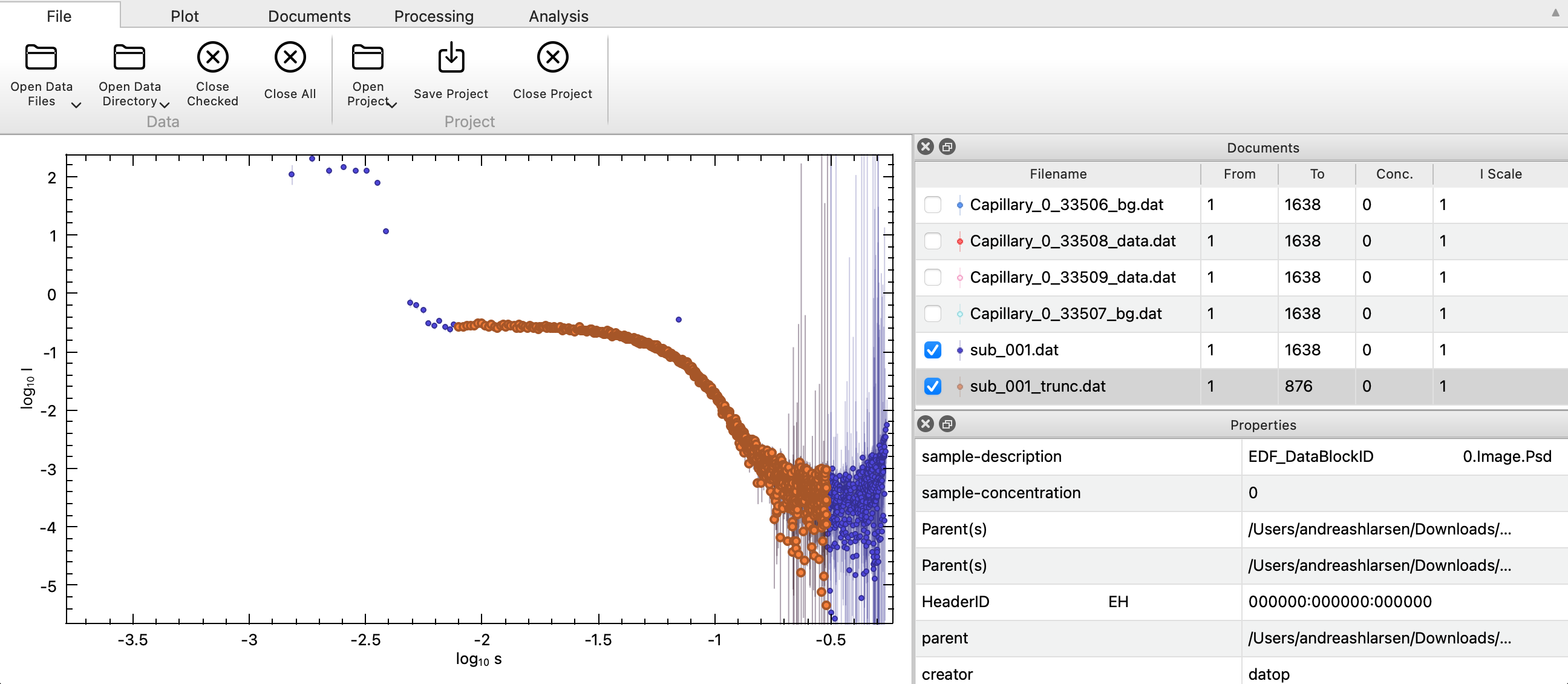Sort by the Filename column header
1568x684 pixels.
coord(1057,174)
